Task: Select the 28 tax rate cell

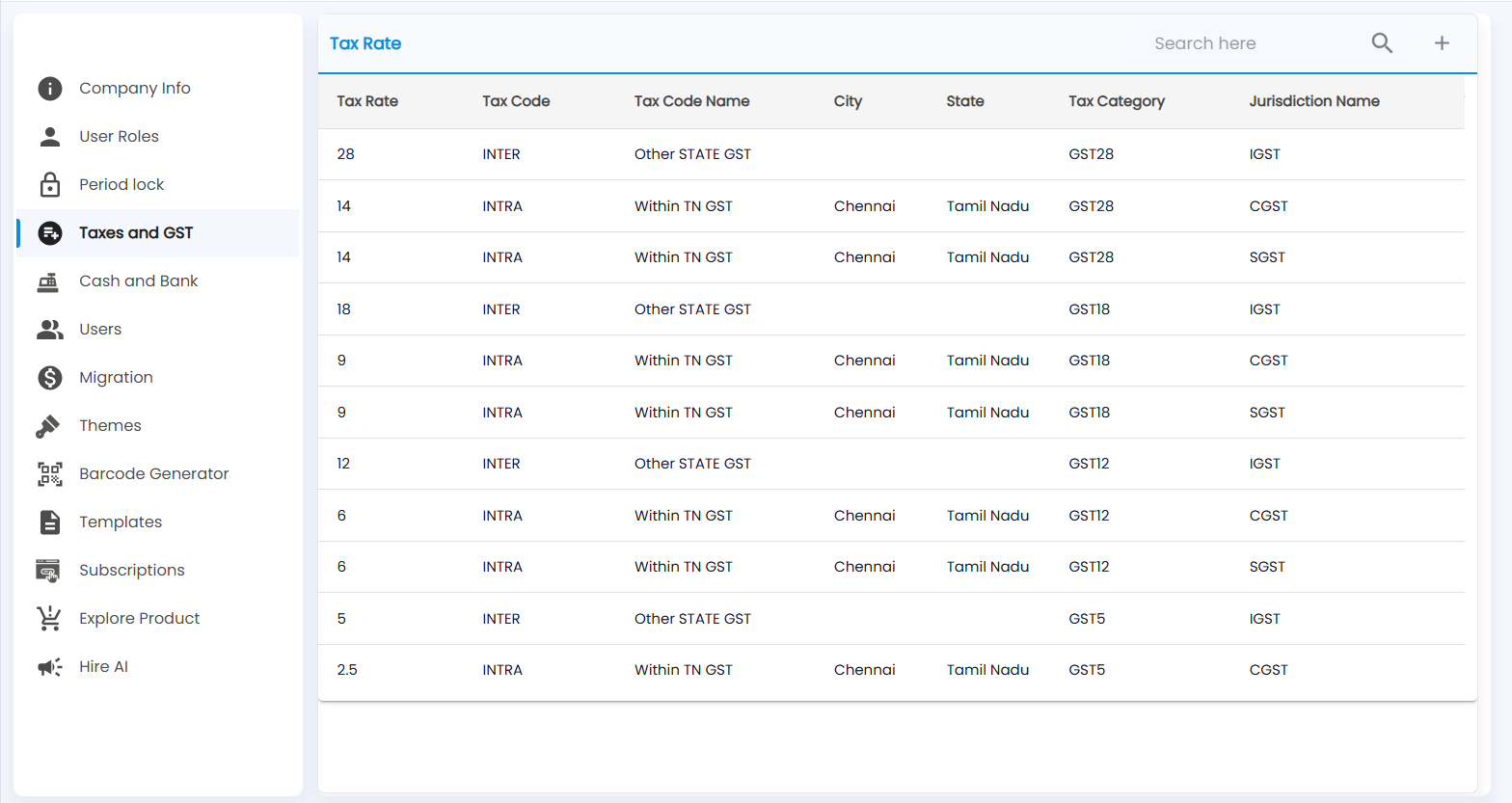Action: click(x=346, y=154)
